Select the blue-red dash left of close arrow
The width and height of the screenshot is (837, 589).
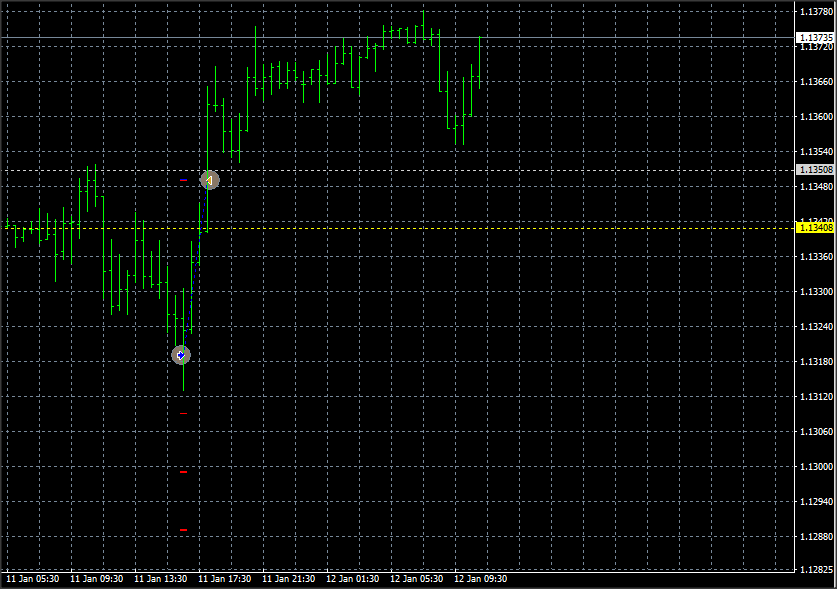pyautogui.click(x=184, y=180)
